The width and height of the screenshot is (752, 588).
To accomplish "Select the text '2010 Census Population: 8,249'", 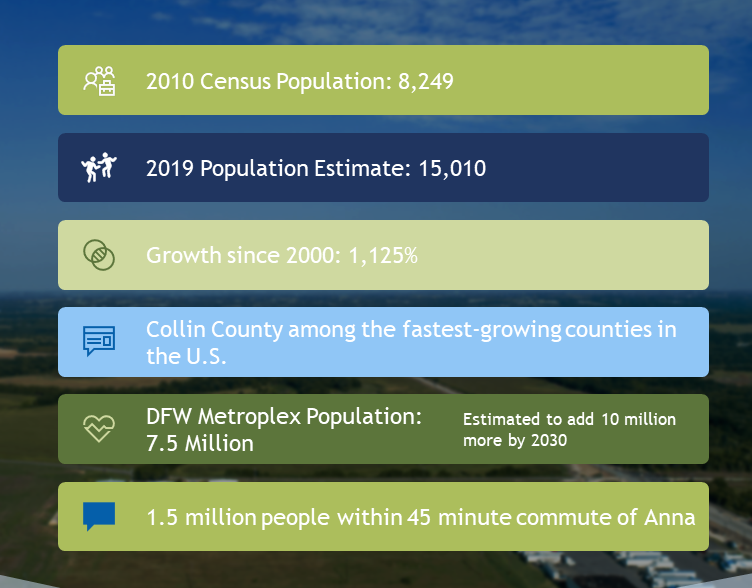I will [x=300, y=81].
